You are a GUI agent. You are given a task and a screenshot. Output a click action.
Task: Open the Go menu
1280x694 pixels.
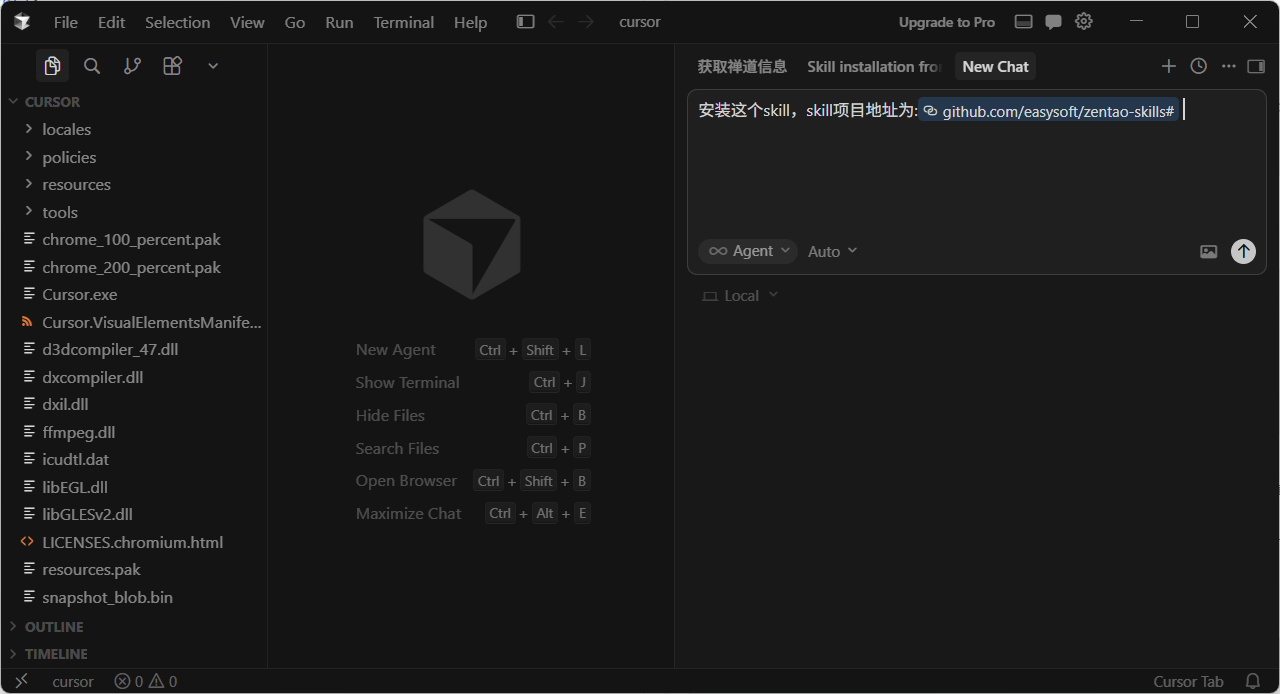(x=295, y=22)
